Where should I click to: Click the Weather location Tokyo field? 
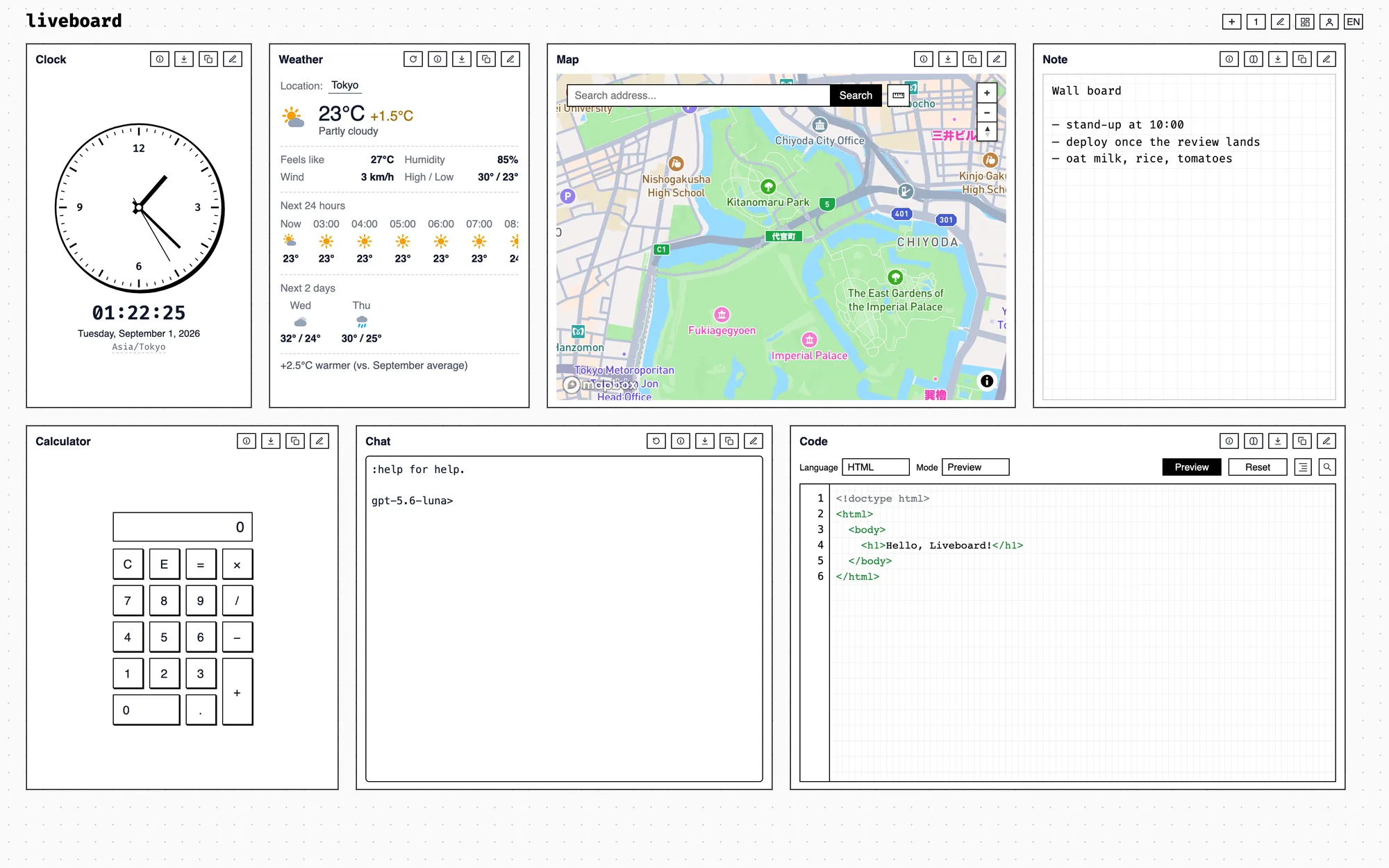point(345,85)
